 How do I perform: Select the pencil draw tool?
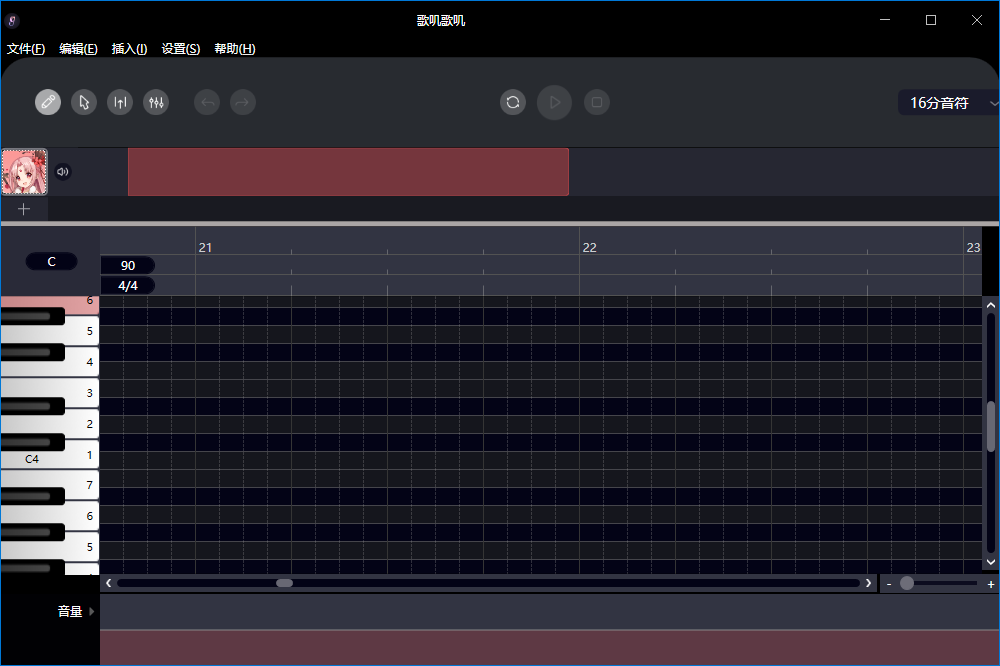click(48, 102)
